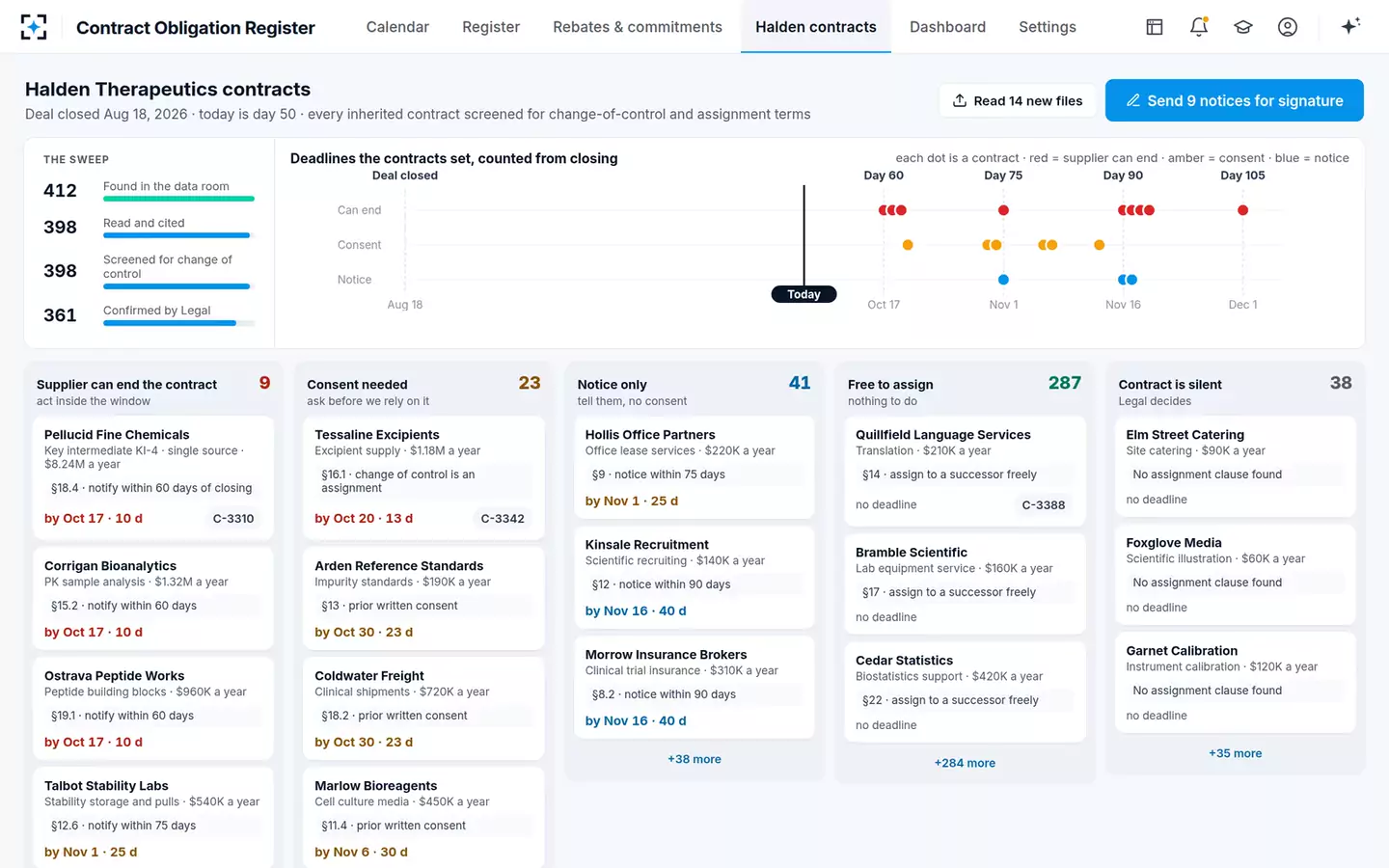The height and width of the screenshot is (868, 1389).
Task: Switch to the Register tab
Action: [491, 27]
